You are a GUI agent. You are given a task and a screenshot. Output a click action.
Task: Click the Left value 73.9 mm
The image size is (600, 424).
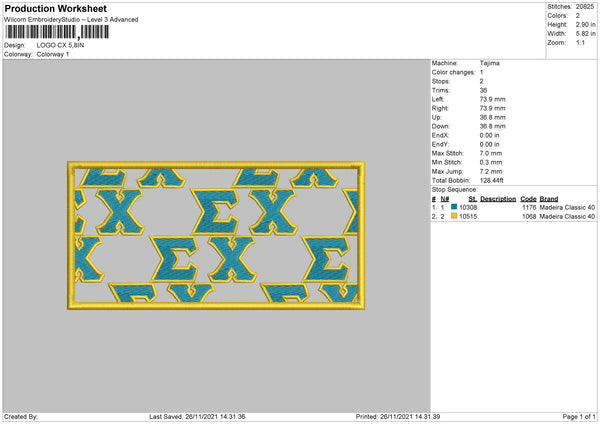coord(492,99)
